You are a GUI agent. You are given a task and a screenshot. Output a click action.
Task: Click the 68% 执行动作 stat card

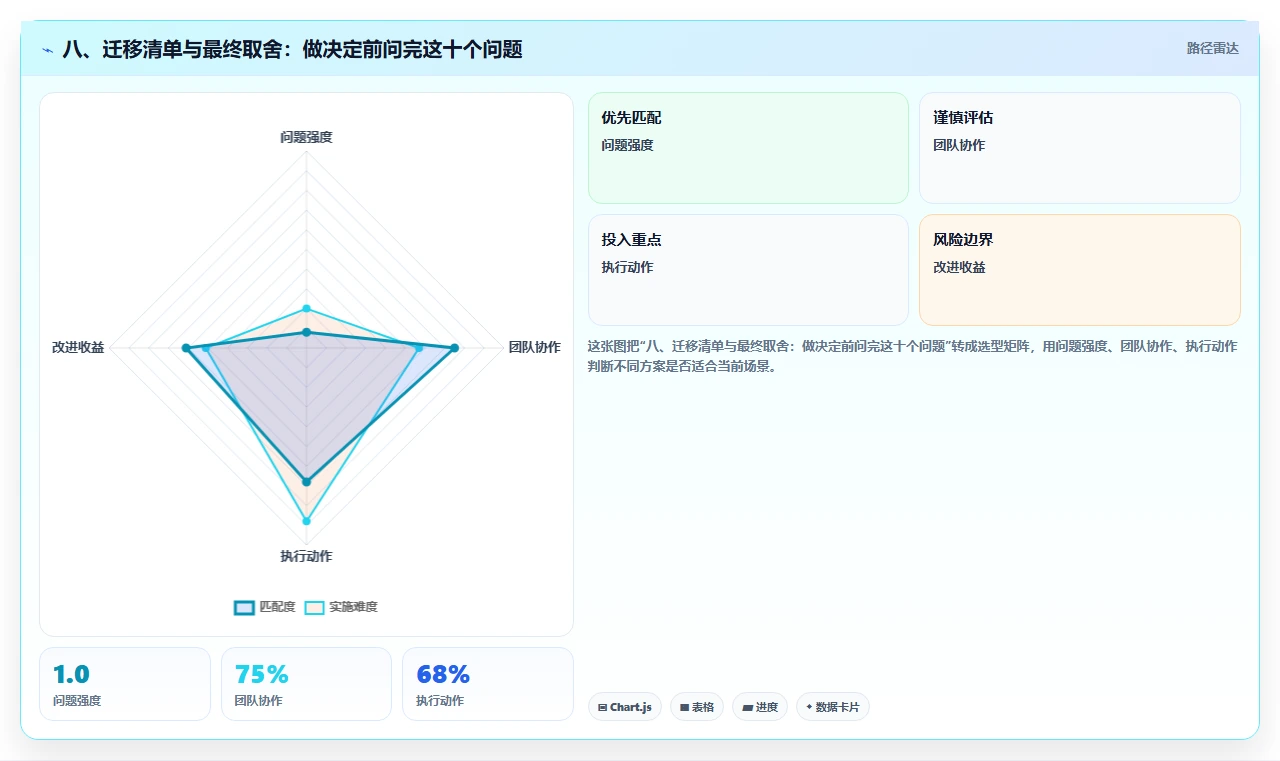tap(488, 684)
